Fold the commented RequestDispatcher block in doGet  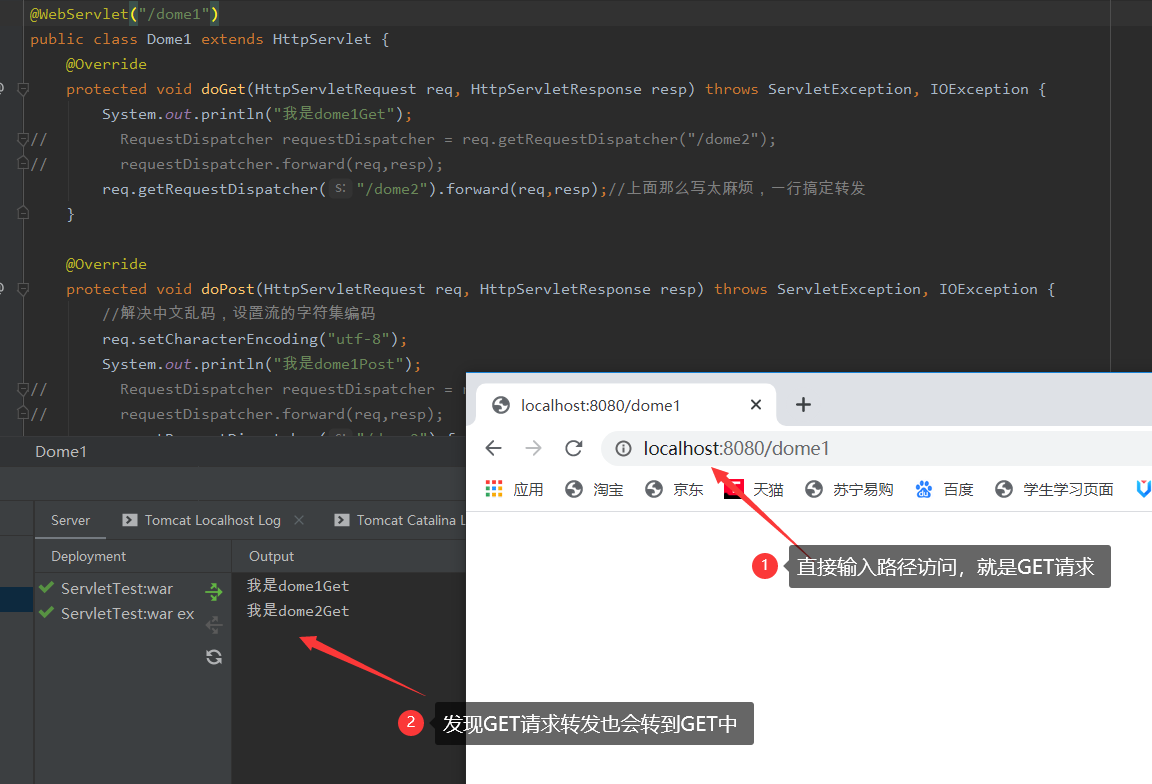(x=23, y=139)
